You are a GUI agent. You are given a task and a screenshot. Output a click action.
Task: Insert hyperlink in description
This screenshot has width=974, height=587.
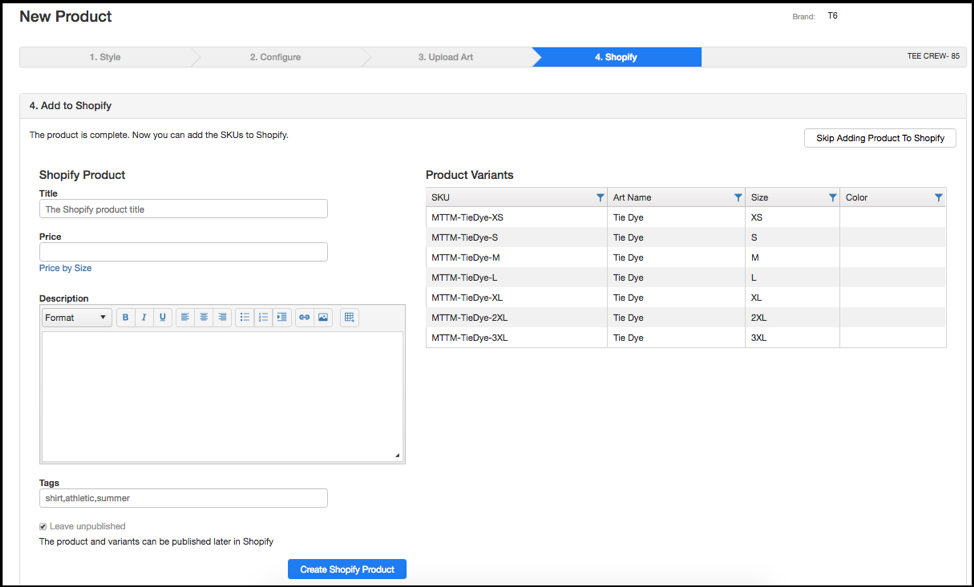(304, 317)
